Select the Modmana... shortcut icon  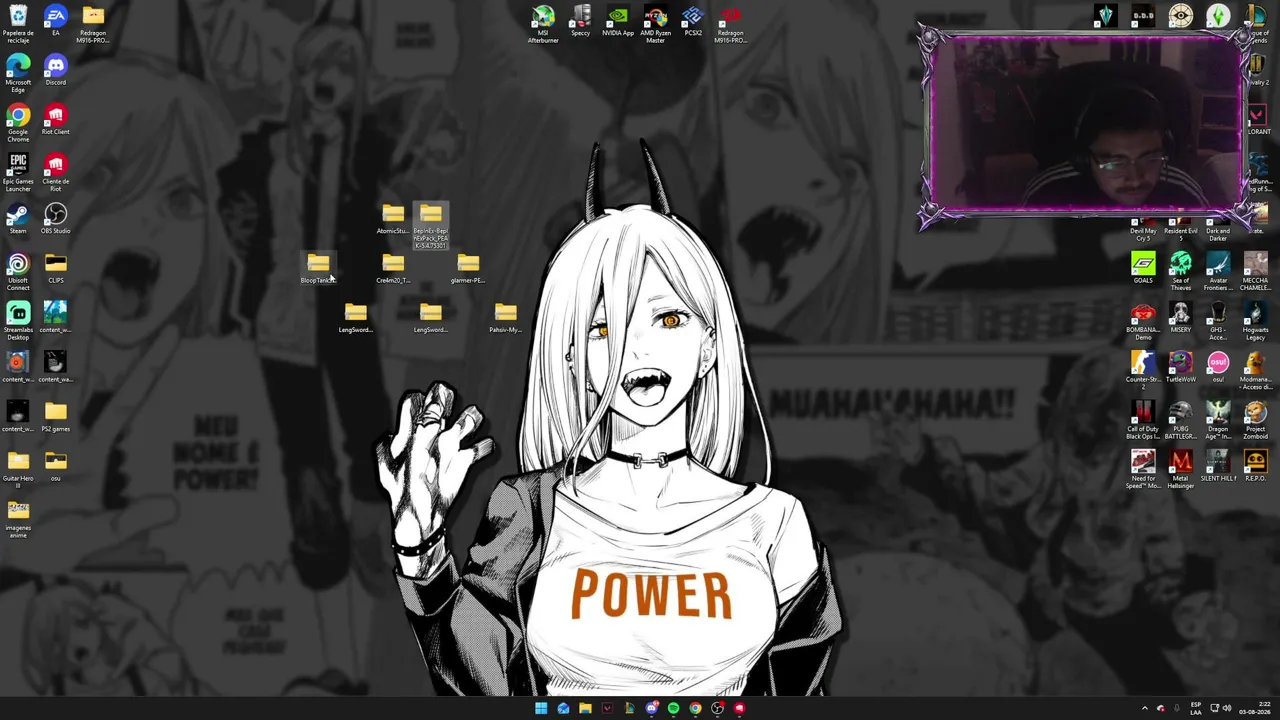click(x=1255, y=371)
